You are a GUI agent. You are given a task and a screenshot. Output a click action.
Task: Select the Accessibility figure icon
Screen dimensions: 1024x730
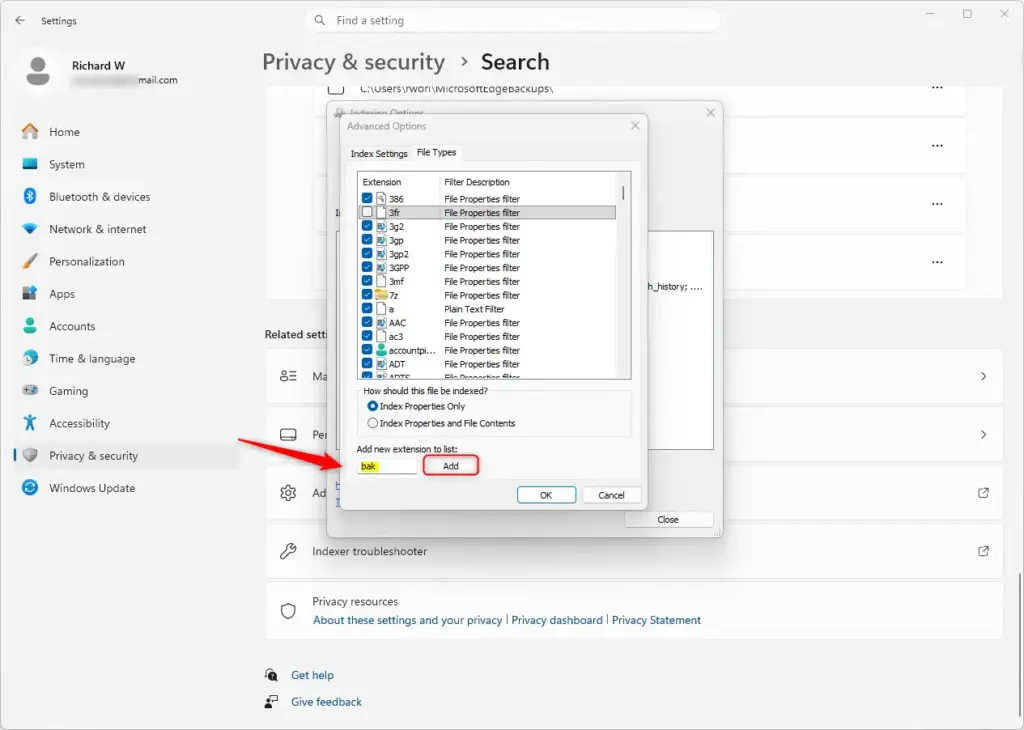[x=30, y=422]
